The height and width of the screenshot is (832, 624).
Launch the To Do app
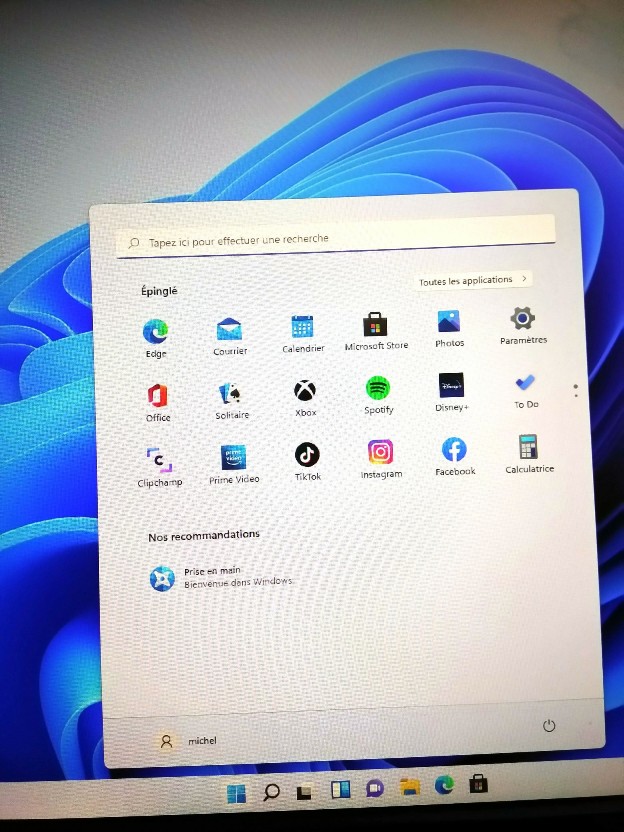pos(525,390)
